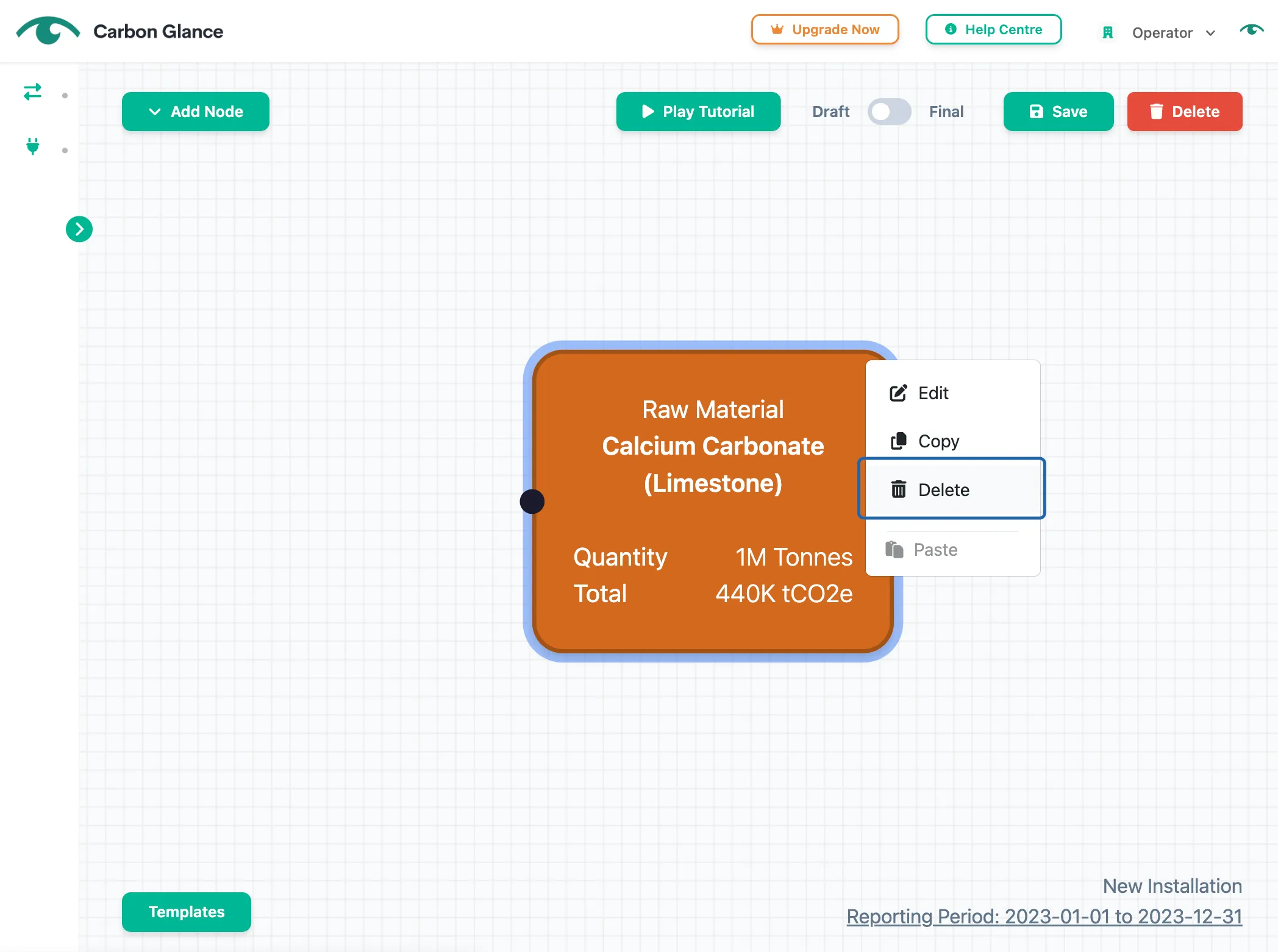The width and height of the screenshot is (1278, 952).
Task: Click the Carbon Glance title text
Action: tap(158, 31)
